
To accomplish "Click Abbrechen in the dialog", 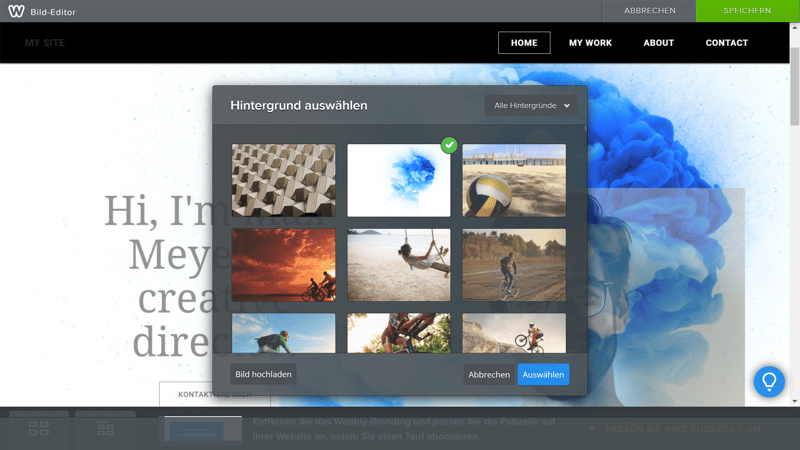I will coord(489,374).
